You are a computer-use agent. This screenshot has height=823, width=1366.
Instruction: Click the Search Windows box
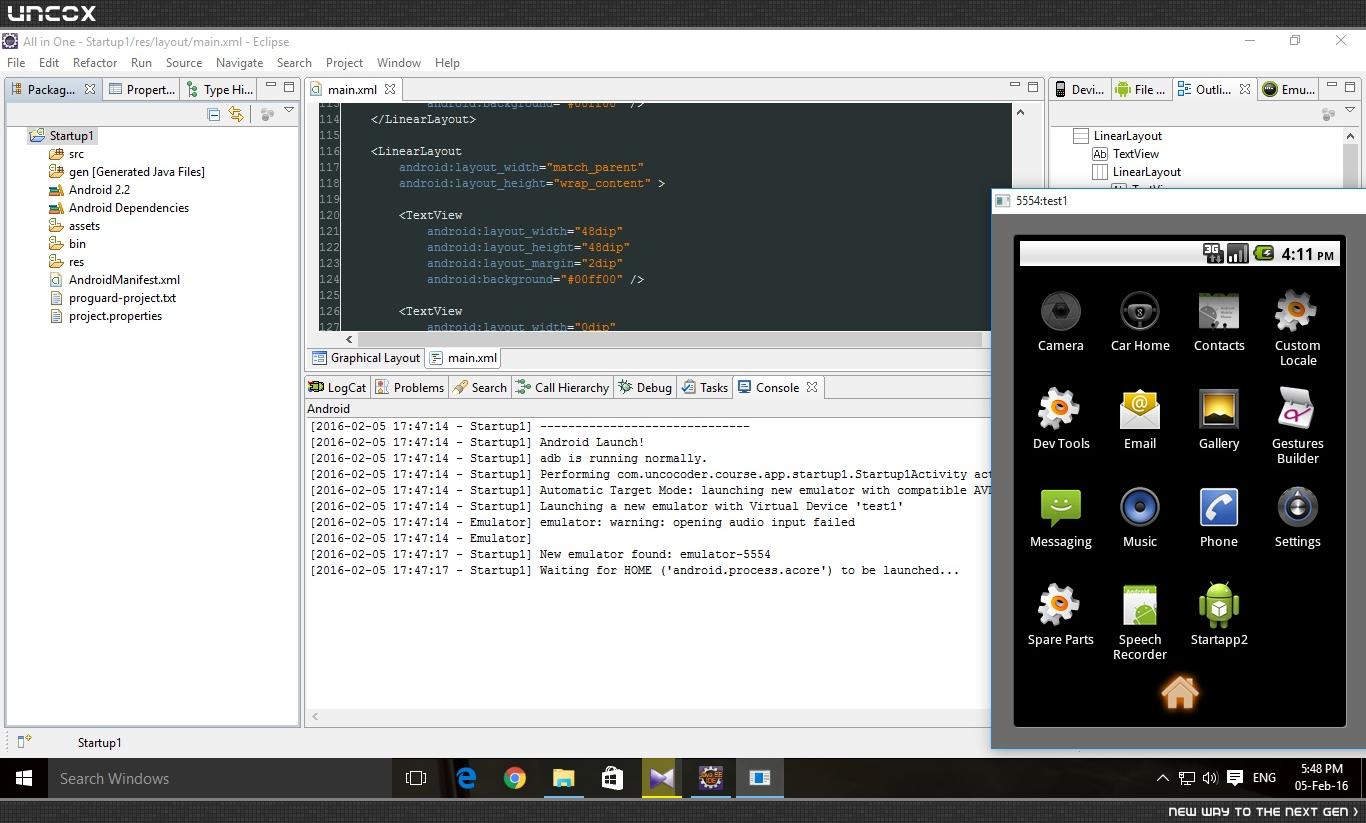pyautogui.click(x=219, y=778)
